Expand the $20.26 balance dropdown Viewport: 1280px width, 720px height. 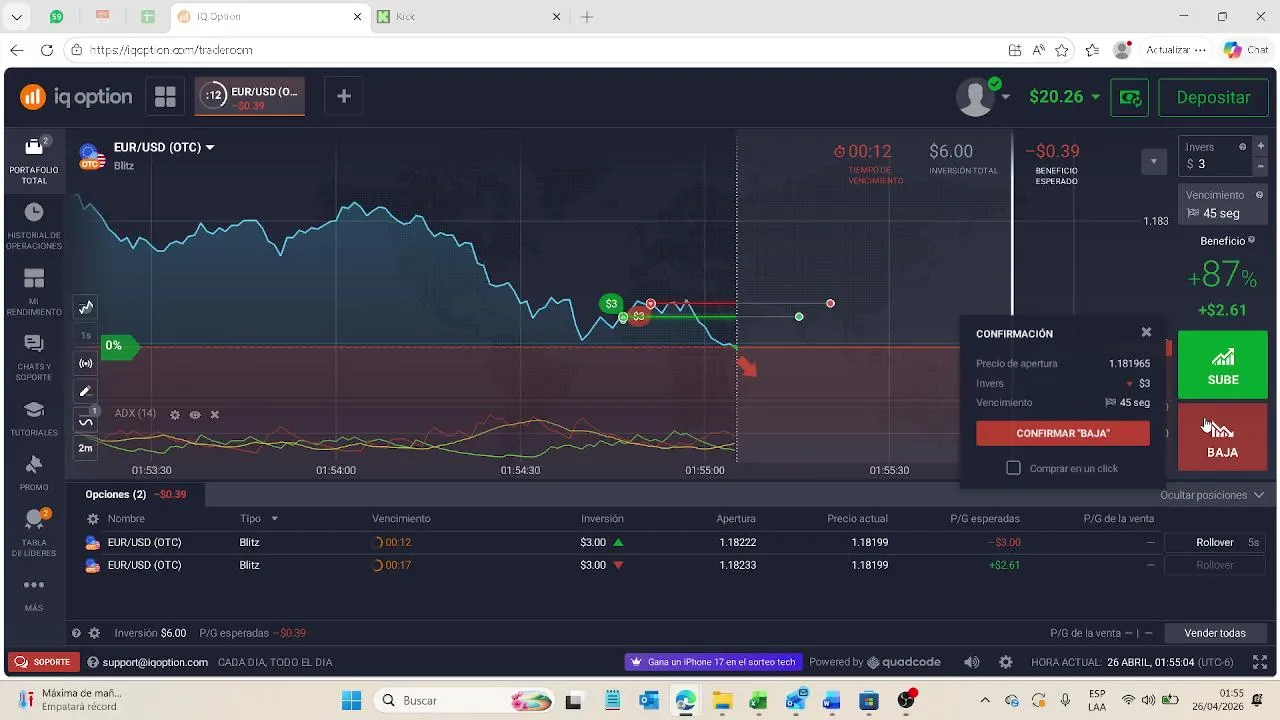1095,97
